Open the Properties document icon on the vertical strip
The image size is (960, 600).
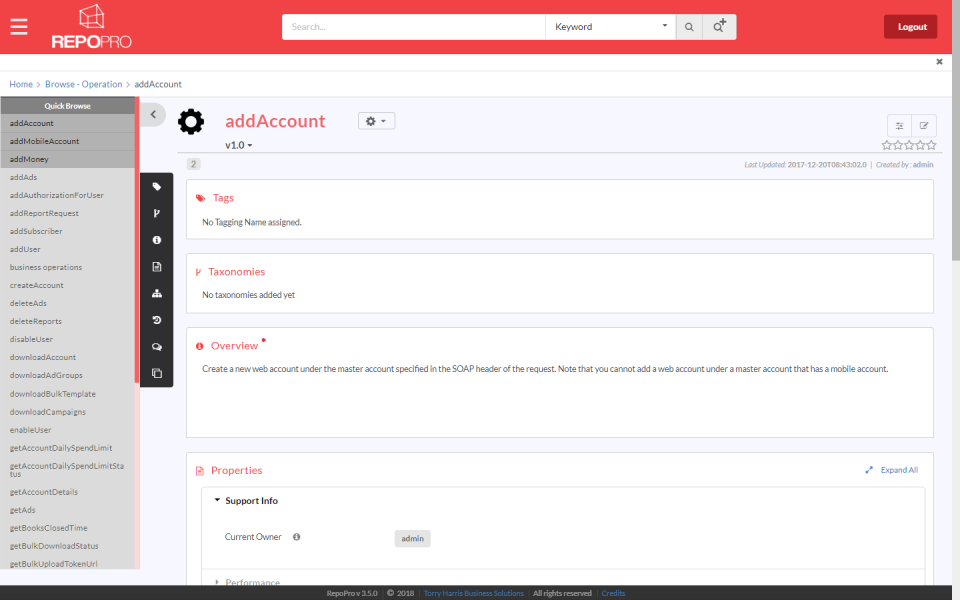(157, 266)
